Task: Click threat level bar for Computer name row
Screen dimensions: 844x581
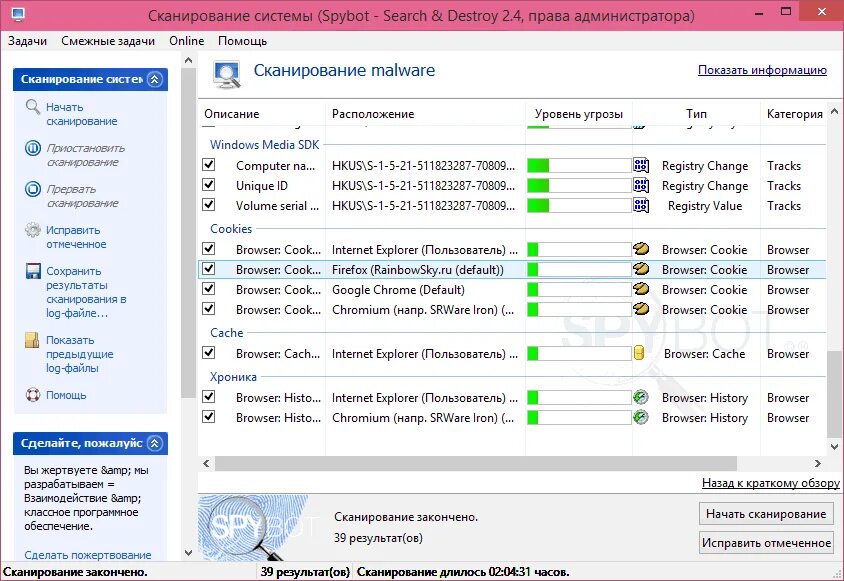Action: tap(579, 165)
